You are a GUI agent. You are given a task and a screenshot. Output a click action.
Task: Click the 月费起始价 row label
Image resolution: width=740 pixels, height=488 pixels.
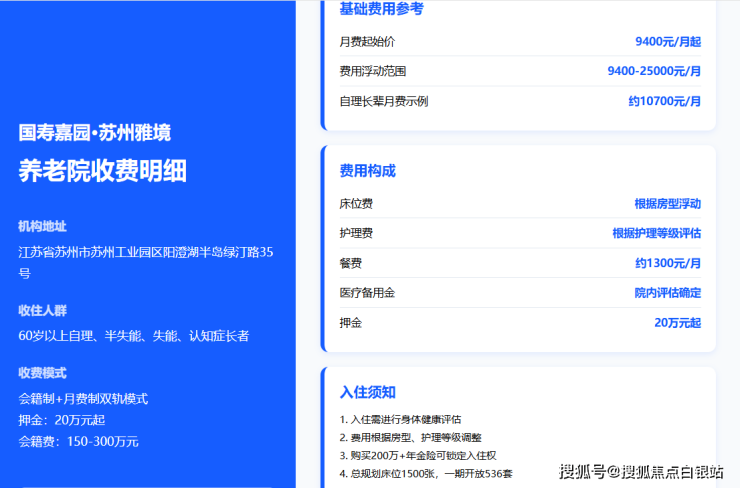pos(367,42)
